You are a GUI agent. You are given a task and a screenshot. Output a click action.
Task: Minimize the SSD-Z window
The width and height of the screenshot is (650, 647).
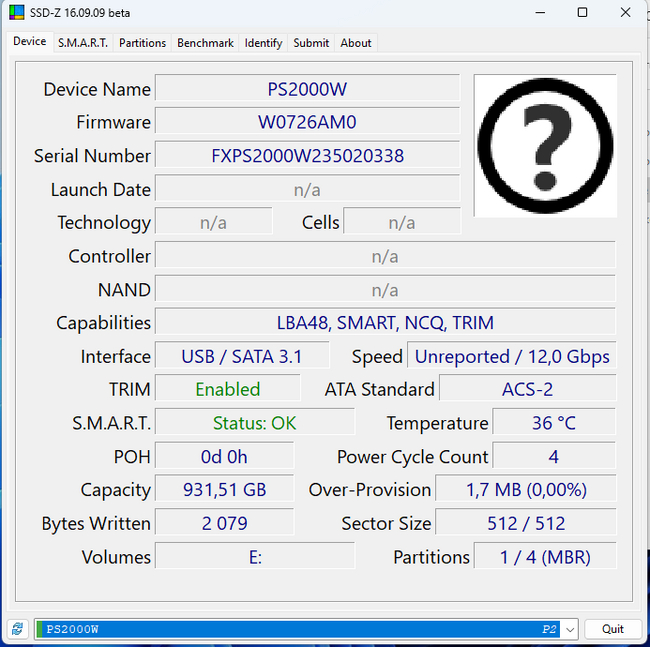(536, 13)
